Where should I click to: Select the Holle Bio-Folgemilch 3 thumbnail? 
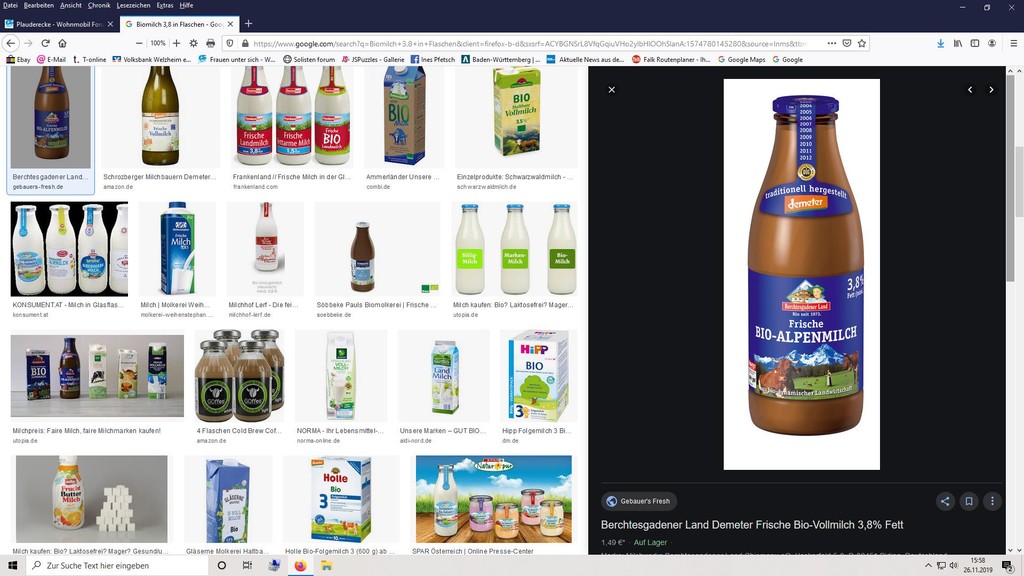pyautogui.click(x=341, y=500)
